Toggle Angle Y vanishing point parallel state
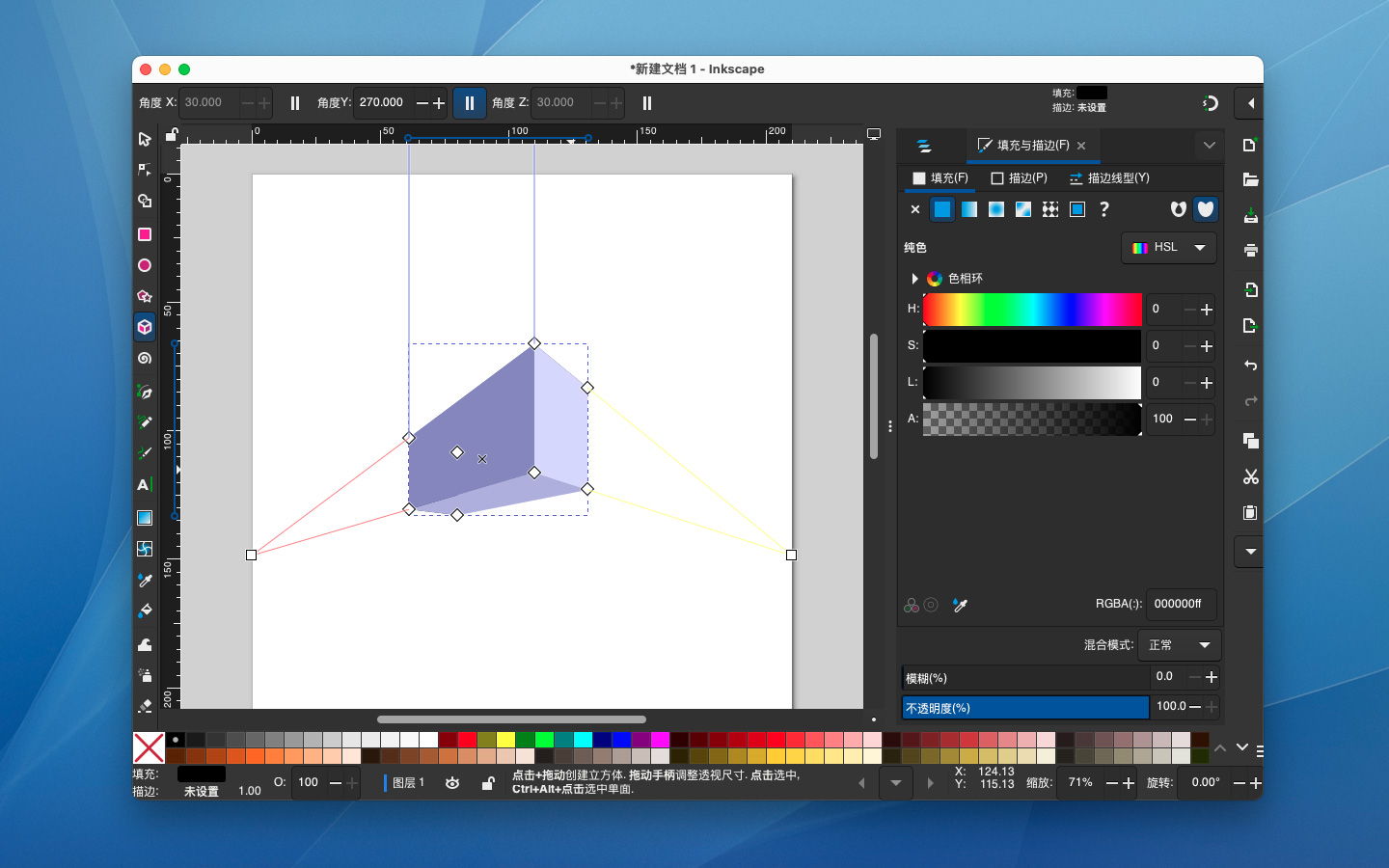1389x868 pixels. coord(470,102)
